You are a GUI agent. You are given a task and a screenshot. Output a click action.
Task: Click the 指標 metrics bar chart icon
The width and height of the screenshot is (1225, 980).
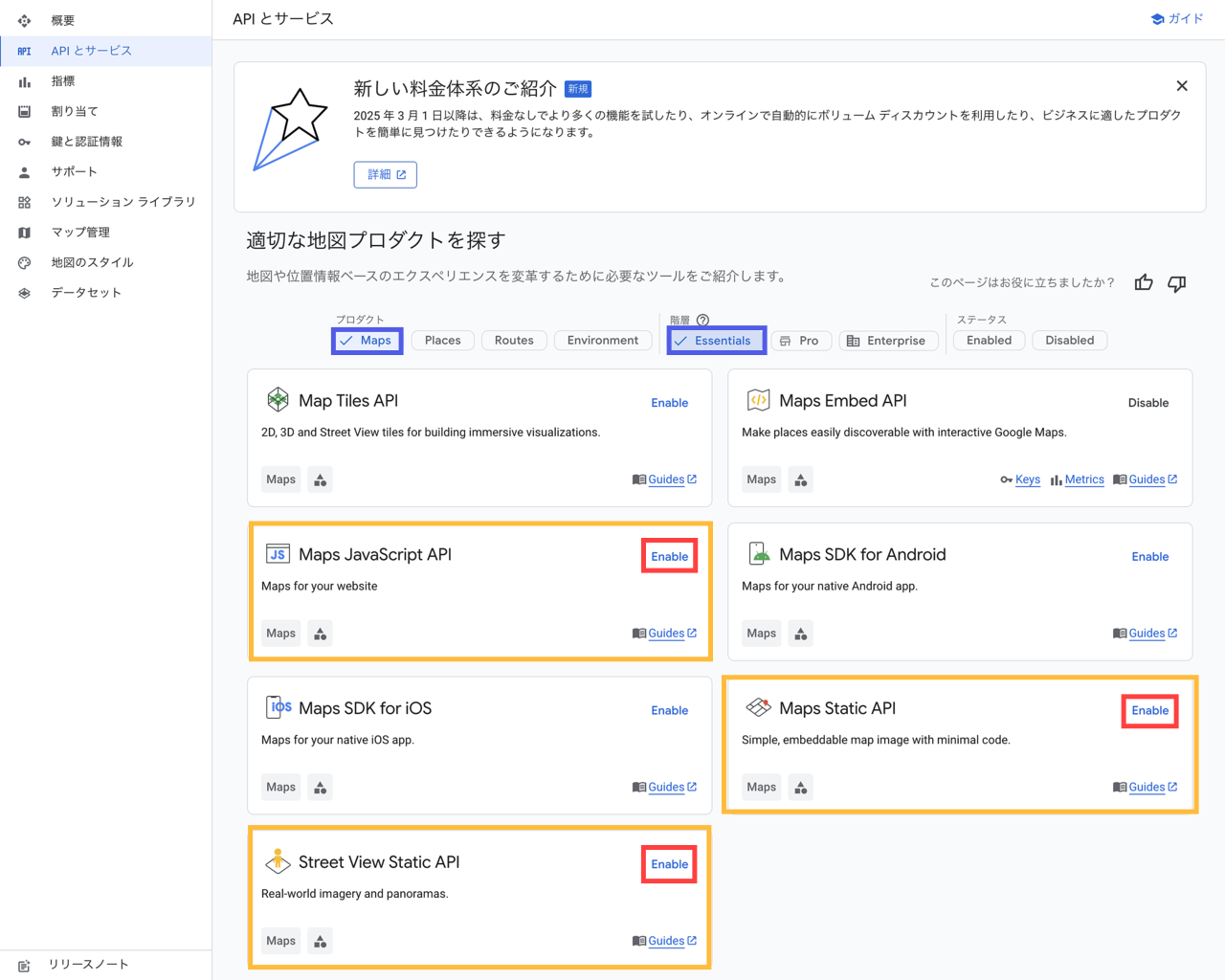coord(24,81)
